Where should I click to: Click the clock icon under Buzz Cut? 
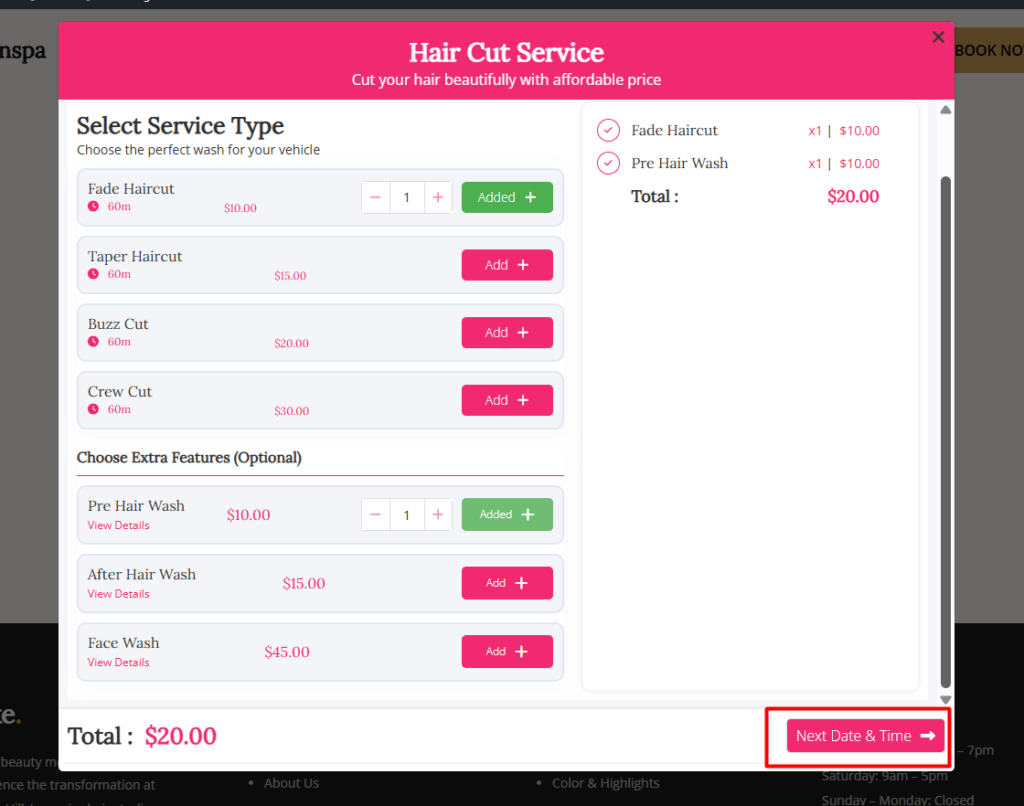click(x=93, y=342)
